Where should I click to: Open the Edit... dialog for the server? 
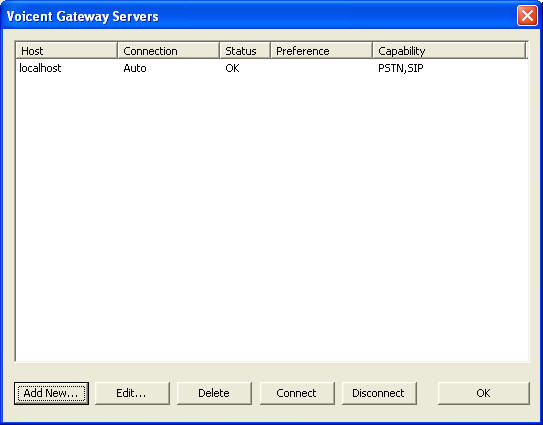[132, 393]
